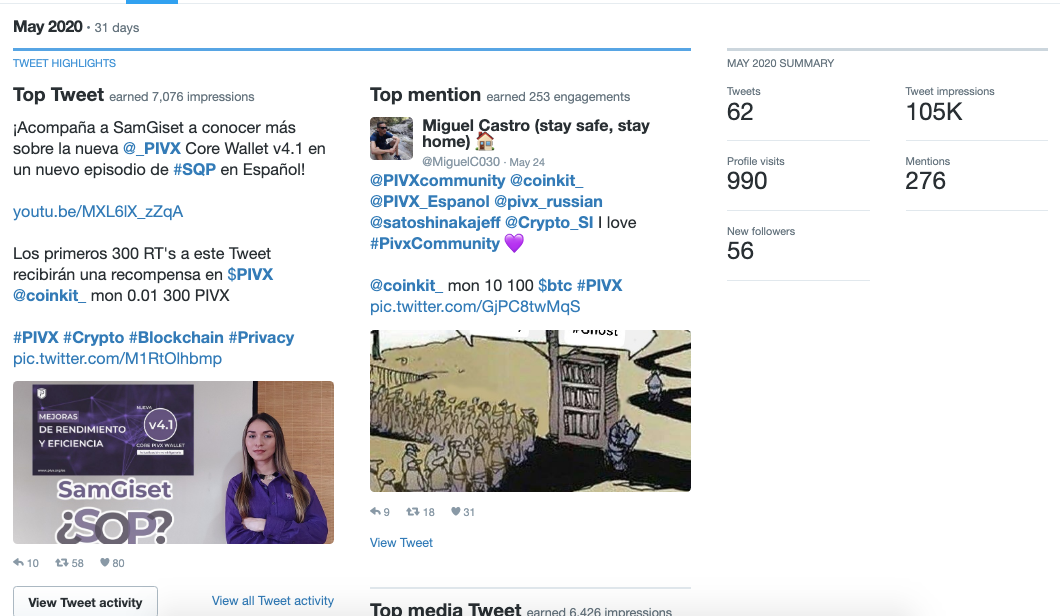Click the Tweet impressions value 105K

[x=934, y=112]
